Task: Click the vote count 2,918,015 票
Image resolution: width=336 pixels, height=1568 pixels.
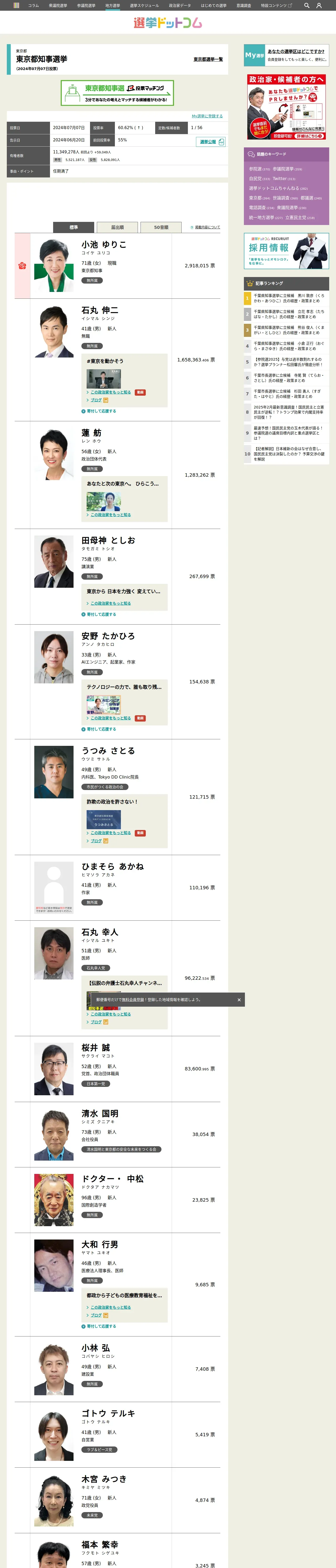Action: click(200, 266)
